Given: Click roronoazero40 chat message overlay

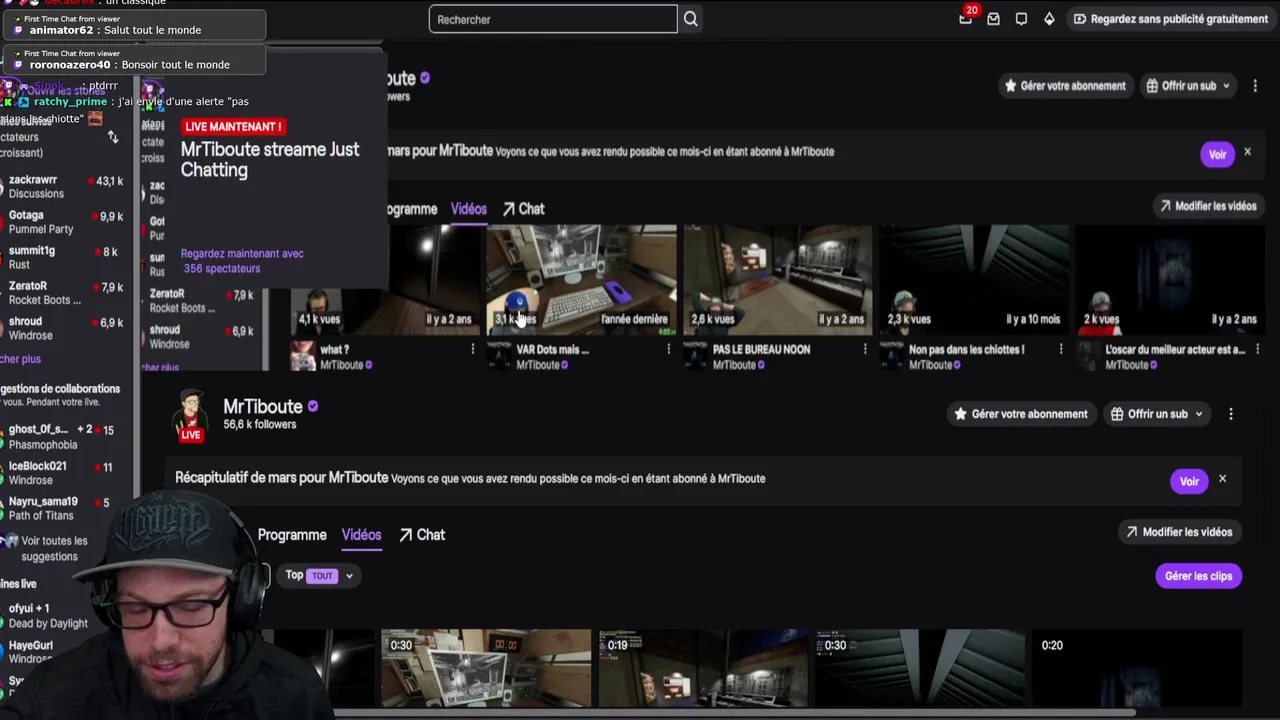Looking at the screenshot, I should pyautogui.click(x=135, y=59).
